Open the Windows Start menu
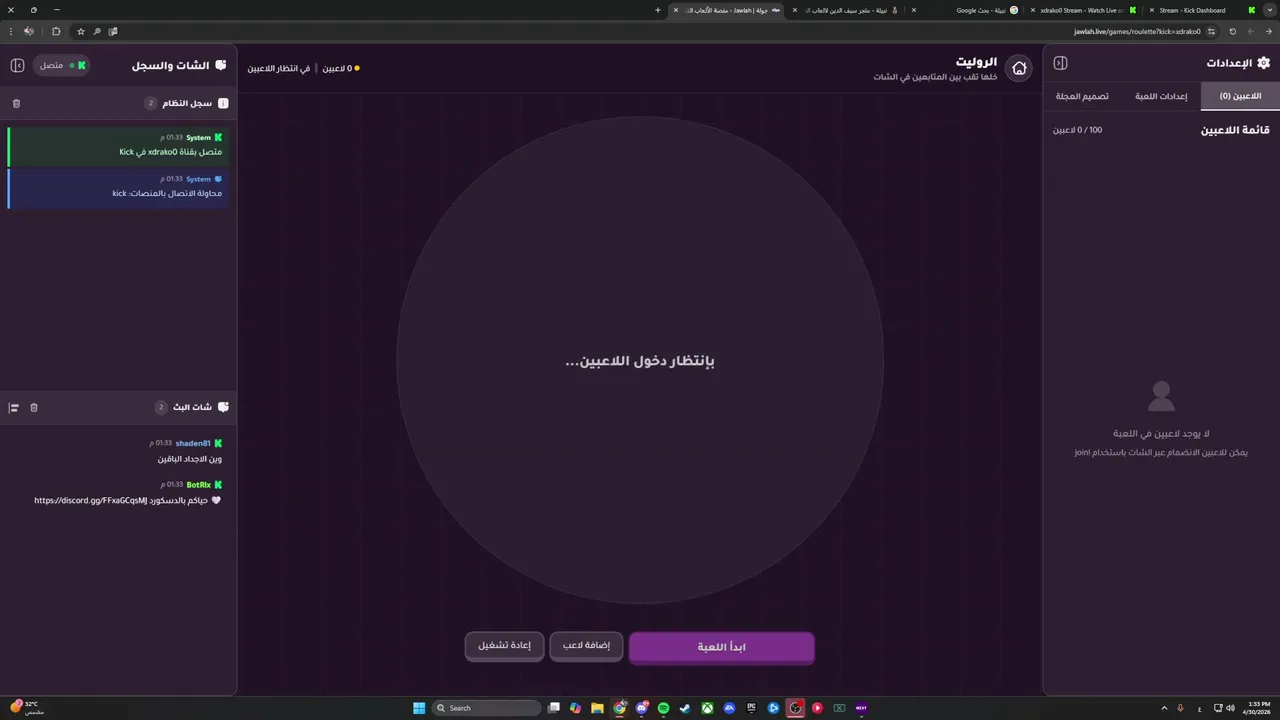The image size is (1280, 720). coord(419,708)
